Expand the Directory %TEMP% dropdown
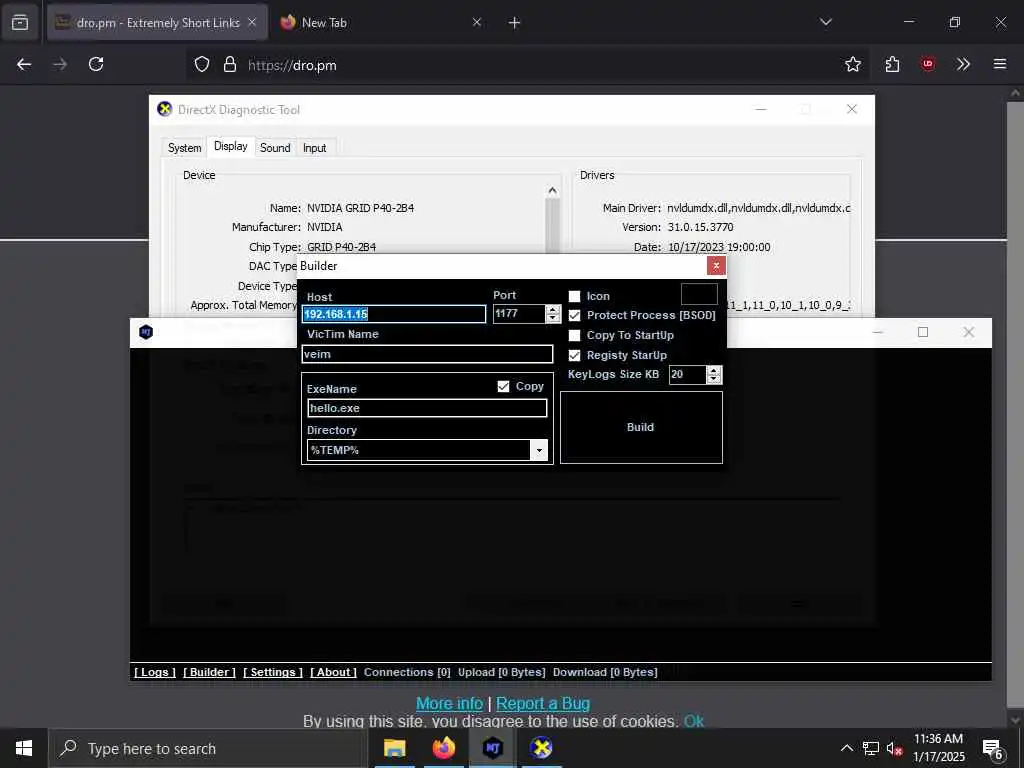This screenshot has width=1024, height=768. click(x=539, y=450)
